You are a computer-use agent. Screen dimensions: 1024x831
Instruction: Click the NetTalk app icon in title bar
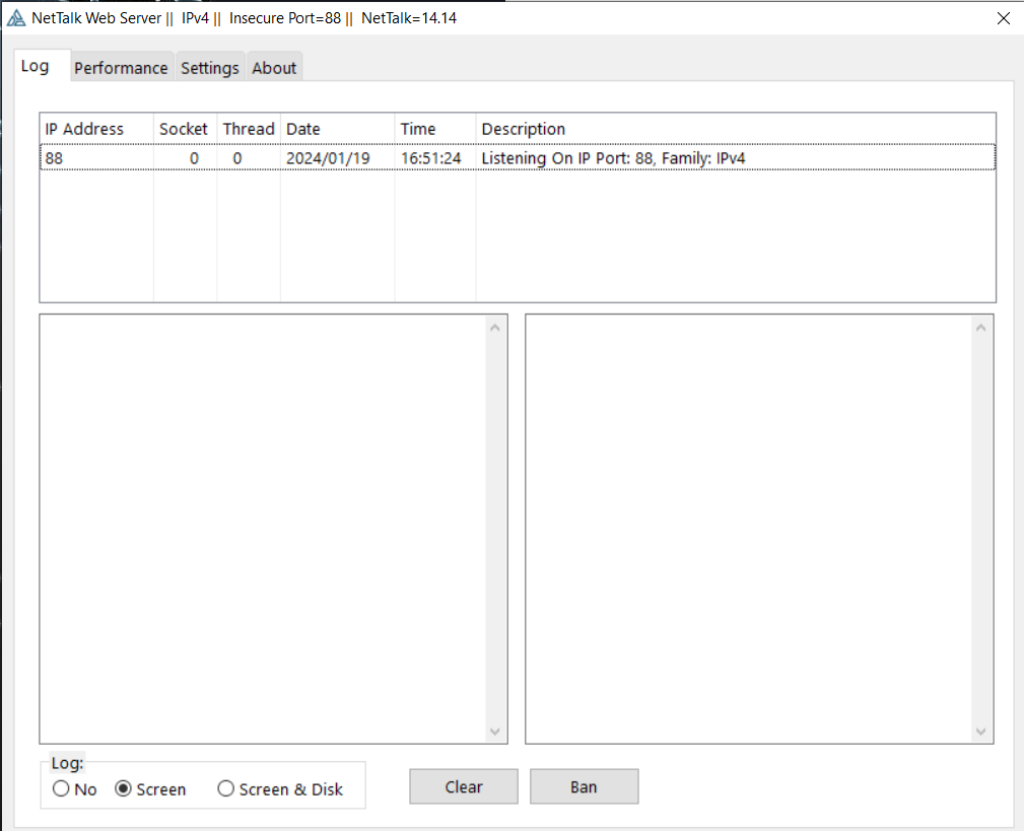click(x=16, y=18)
